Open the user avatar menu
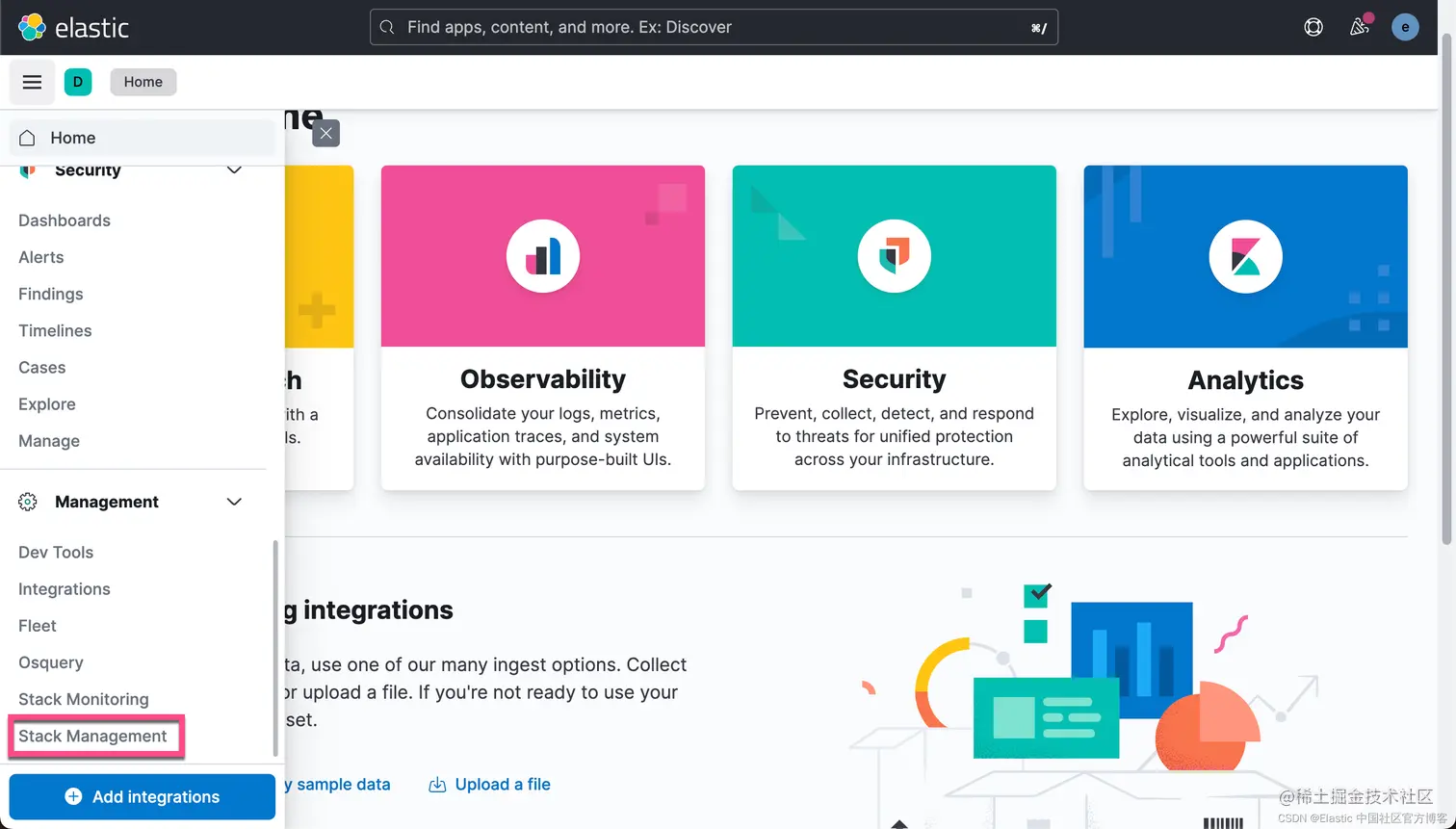1456x829 pixels. (x=1405, y=27)
